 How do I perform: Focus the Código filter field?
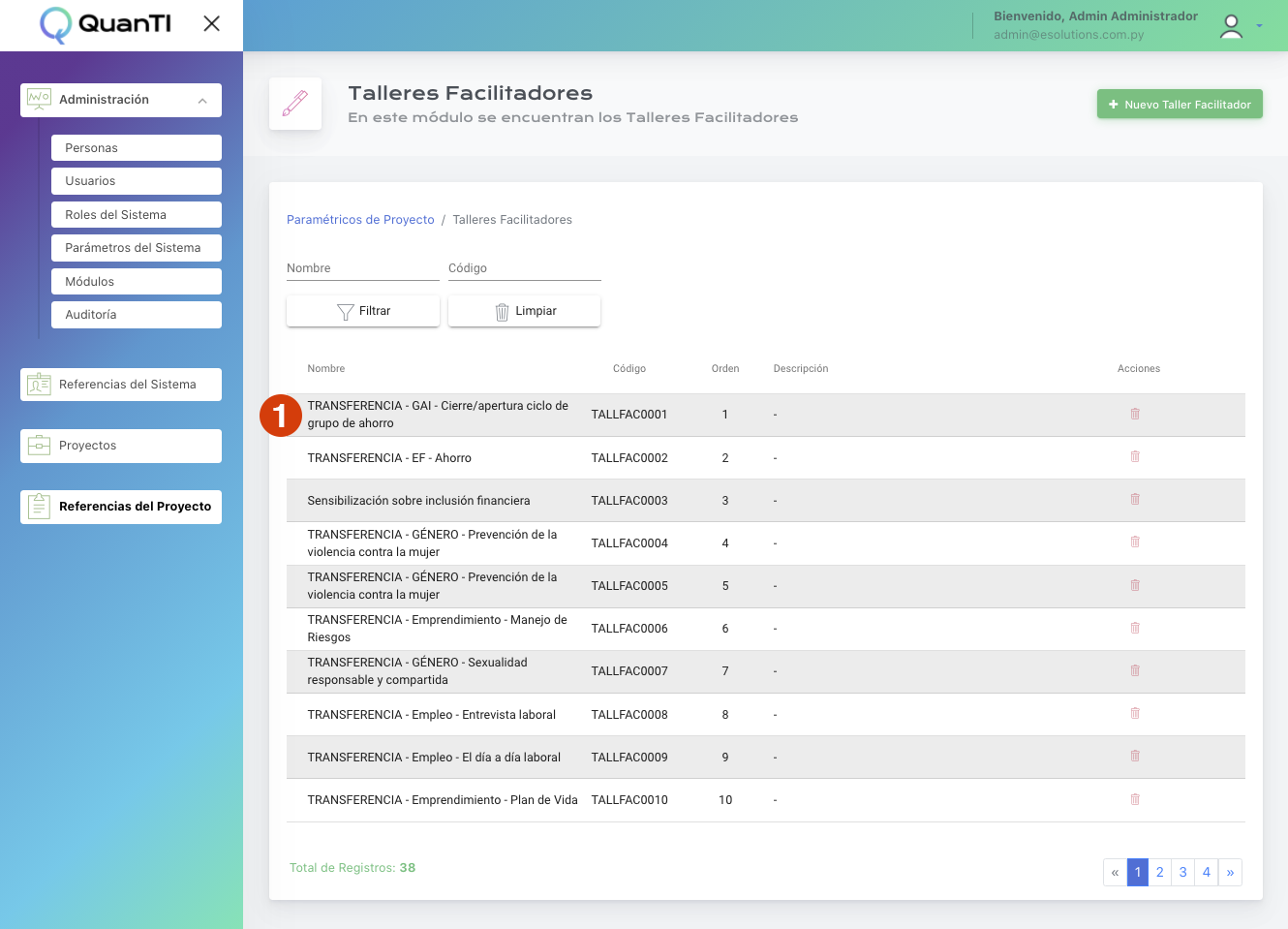pyautogui.click(x=525, y=268)
